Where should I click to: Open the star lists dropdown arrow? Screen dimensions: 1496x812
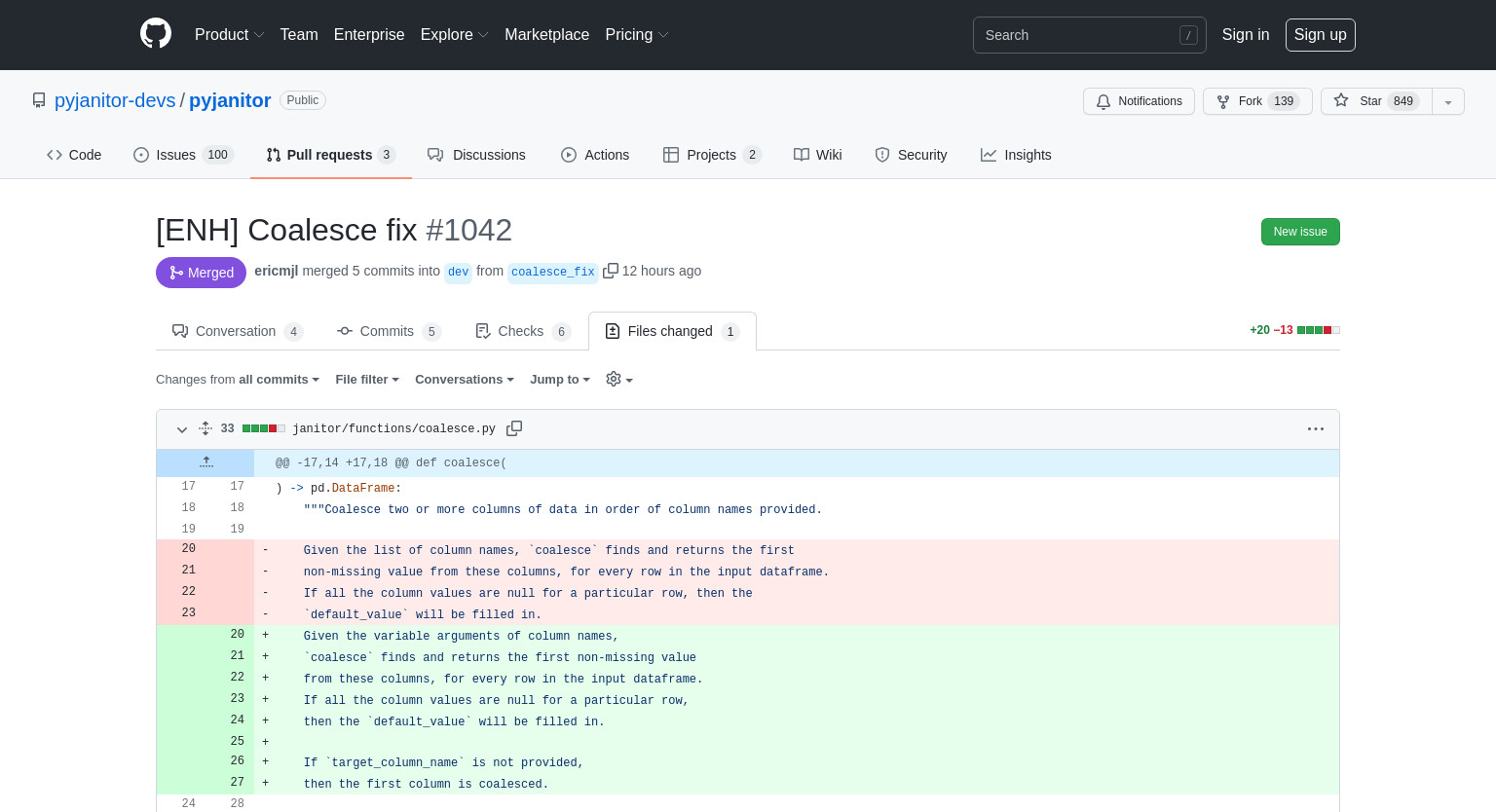(1448, 101)
